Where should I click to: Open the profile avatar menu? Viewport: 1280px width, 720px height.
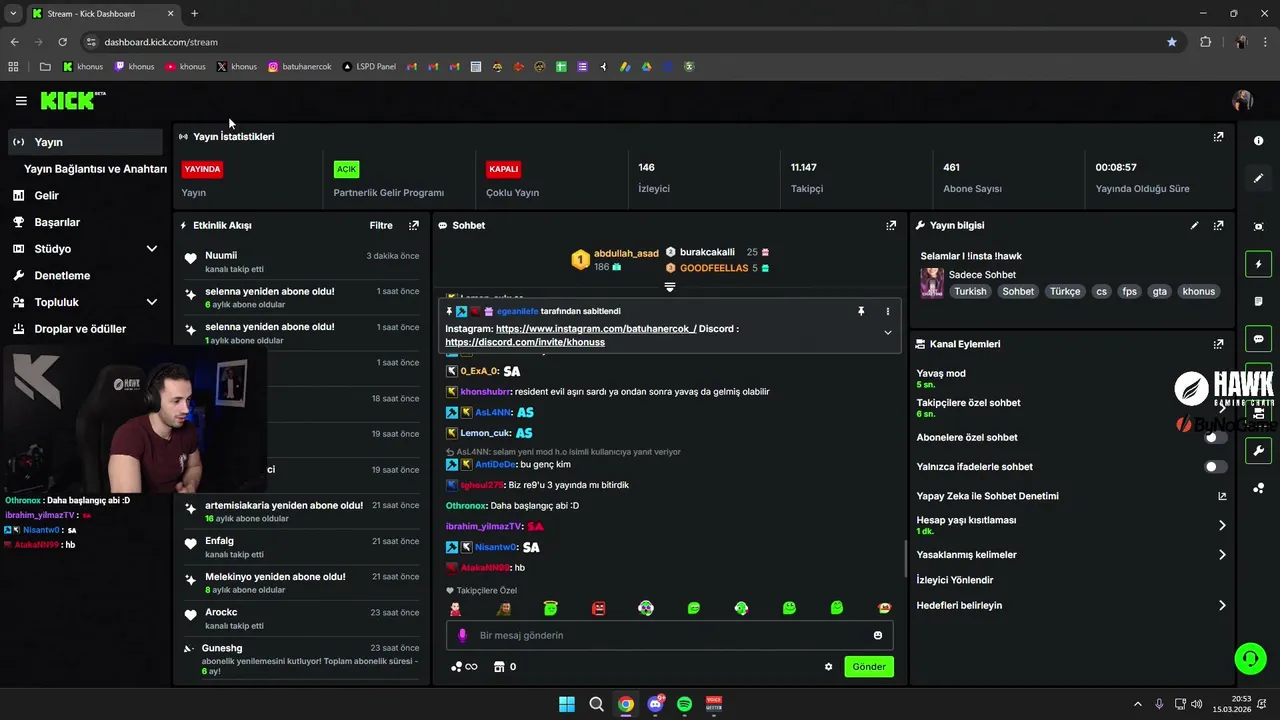(1243, 101)
